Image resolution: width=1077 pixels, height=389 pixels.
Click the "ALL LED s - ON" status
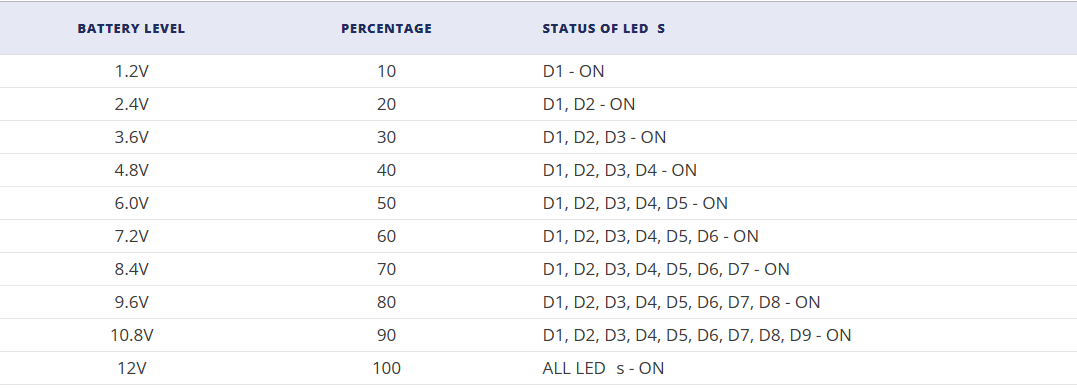pos(603,368)
